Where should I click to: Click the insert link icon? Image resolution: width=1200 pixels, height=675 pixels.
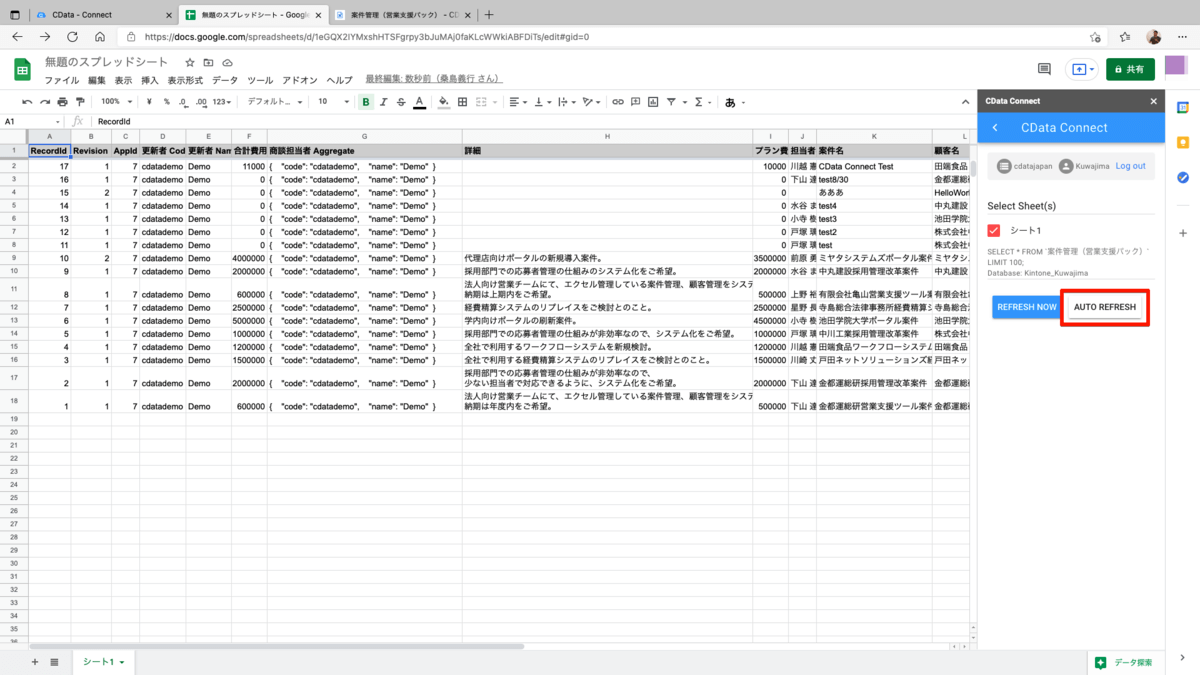[618, 102]
